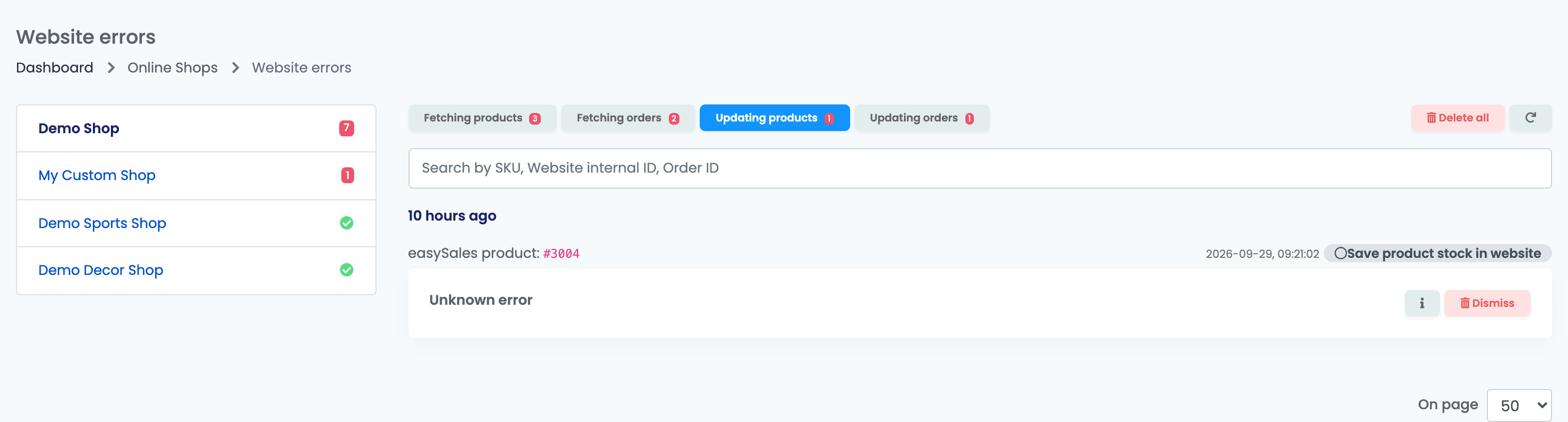The image size is (1568, 422).
Task: Open the info icon for Unknown error
Action: (x=1421, y=303)
